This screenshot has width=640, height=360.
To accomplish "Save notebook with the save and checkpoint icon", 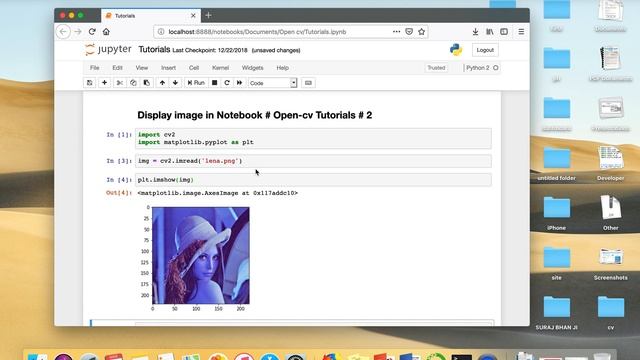I will point(89,83).
